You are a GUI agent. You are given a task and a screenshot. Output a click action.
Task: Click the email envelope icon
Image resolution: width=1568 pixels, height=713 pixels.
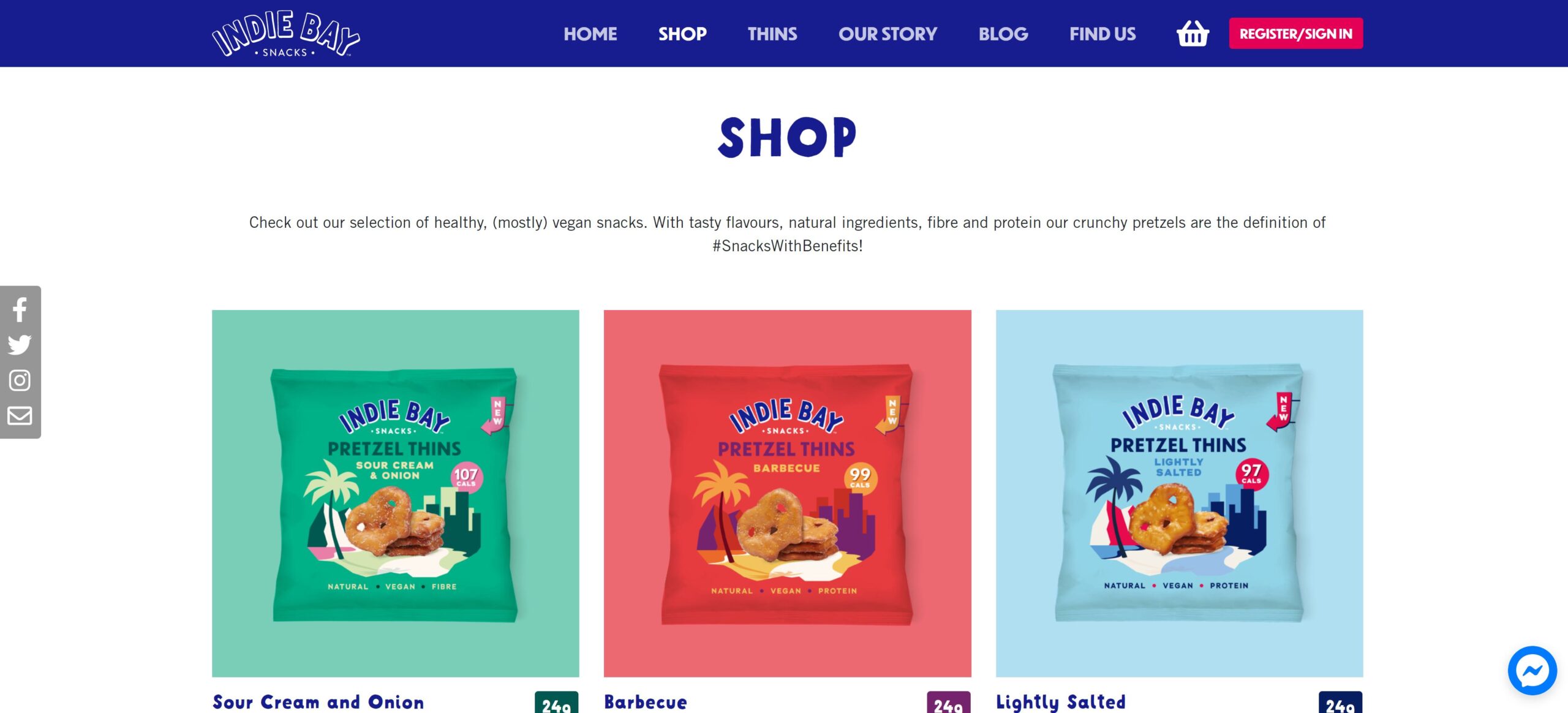pos(20,416)
